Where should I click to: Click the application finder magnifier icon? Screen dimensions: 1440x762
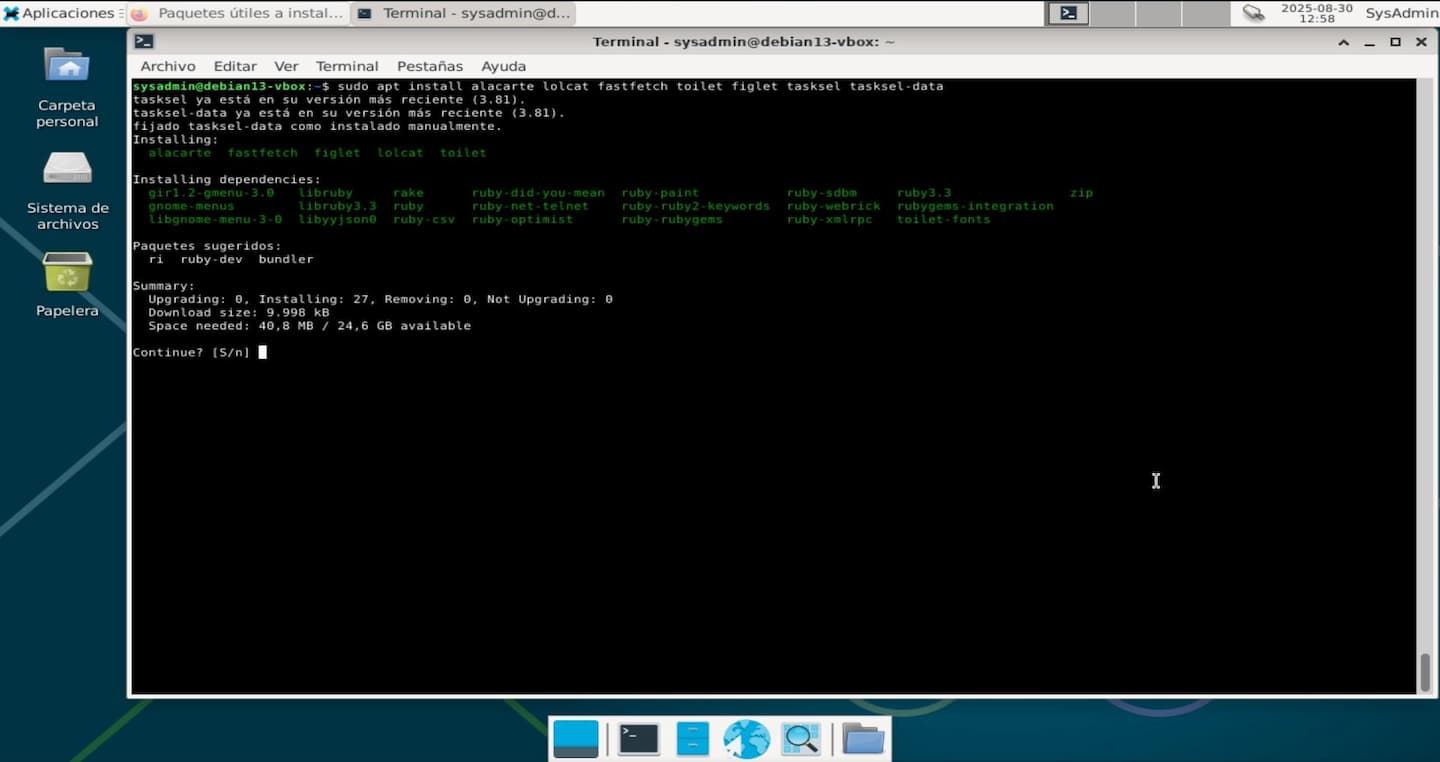(x=801, y=739)
